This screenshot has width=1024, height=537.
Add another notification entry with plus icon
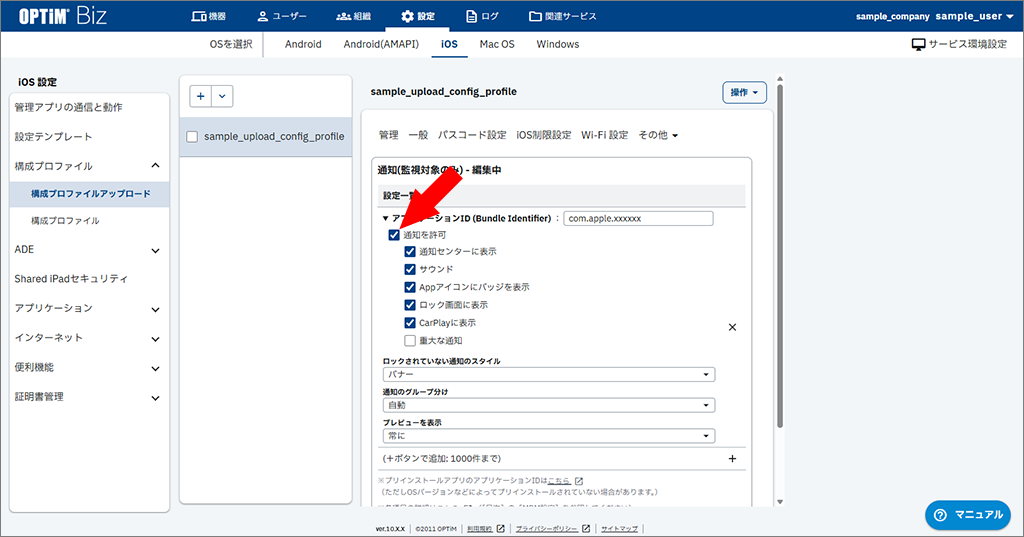732,459
